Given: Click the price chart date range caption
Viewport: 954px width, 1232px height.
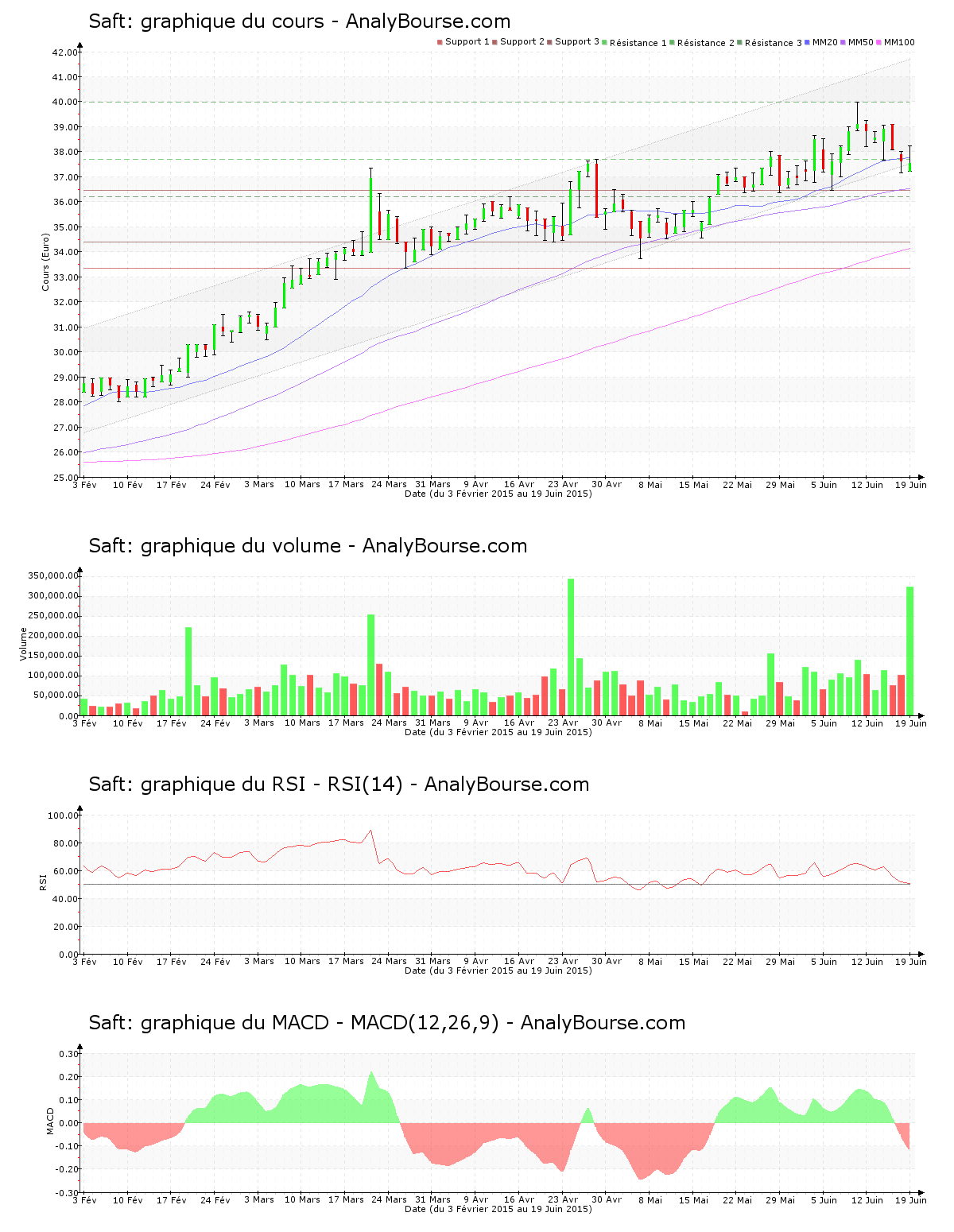Looking at the screenshot, I should [x=498, y=494].
